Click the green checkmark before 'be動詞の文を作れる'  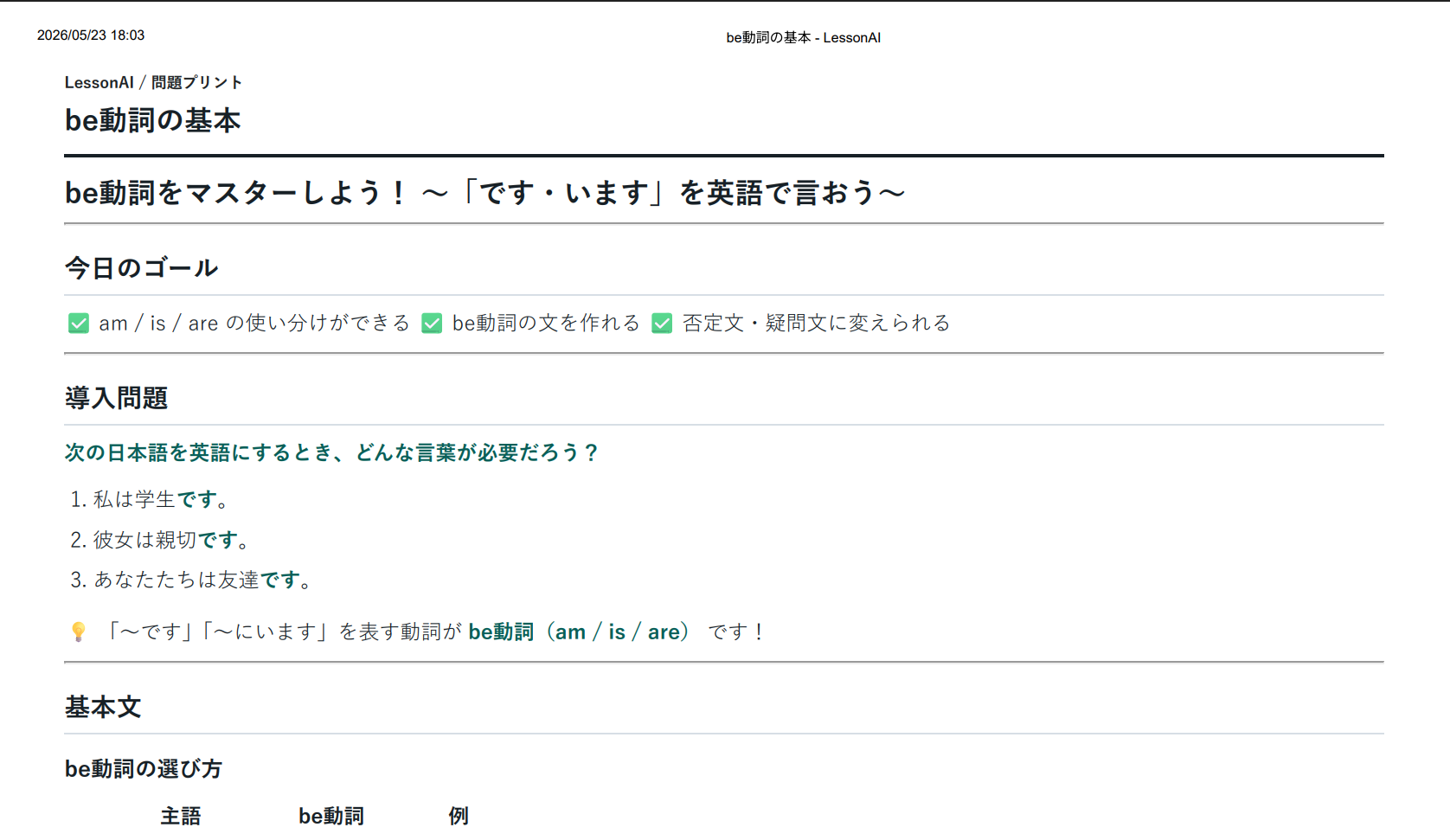click(x=432, y=324)
